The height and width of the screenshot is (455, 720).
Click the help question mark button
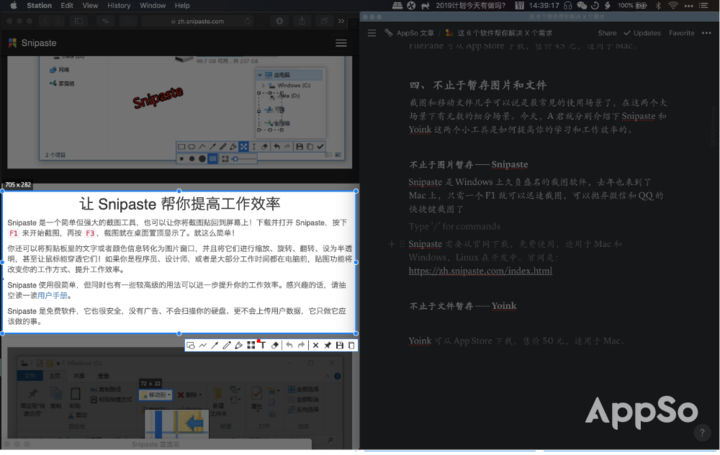coord(702,432)
